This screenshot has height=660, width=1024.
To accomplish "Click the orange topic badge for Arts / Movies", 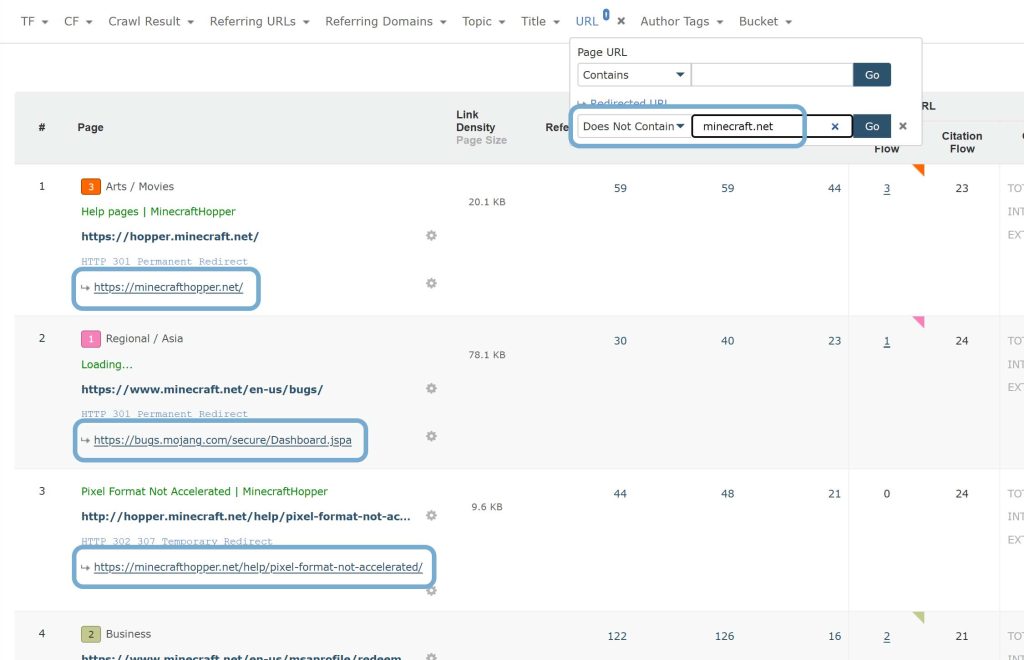I will (91, 187).
